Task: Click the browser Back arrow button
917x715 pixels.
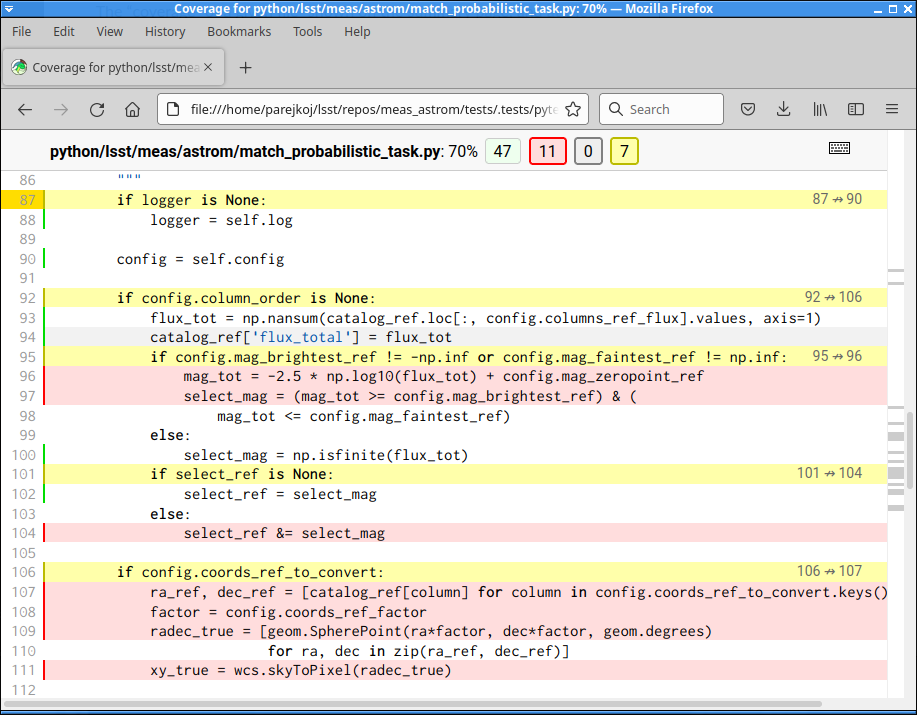Action: point(25,109)
